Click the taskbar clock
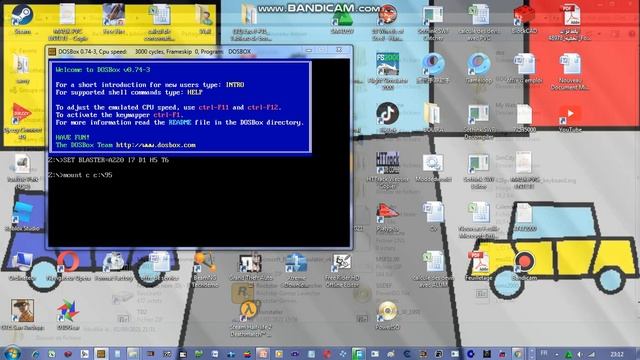 [x=617, y=354]
